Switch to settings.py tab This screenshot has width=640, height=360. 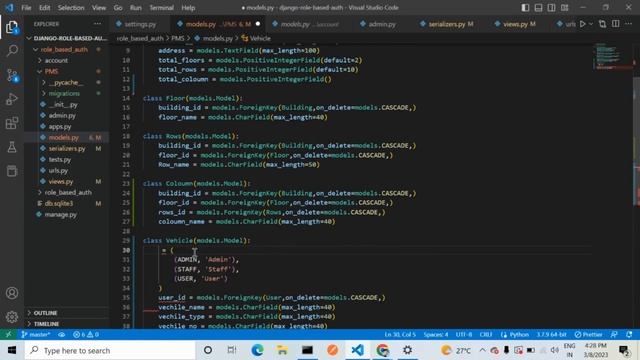[x=140, y=24]
